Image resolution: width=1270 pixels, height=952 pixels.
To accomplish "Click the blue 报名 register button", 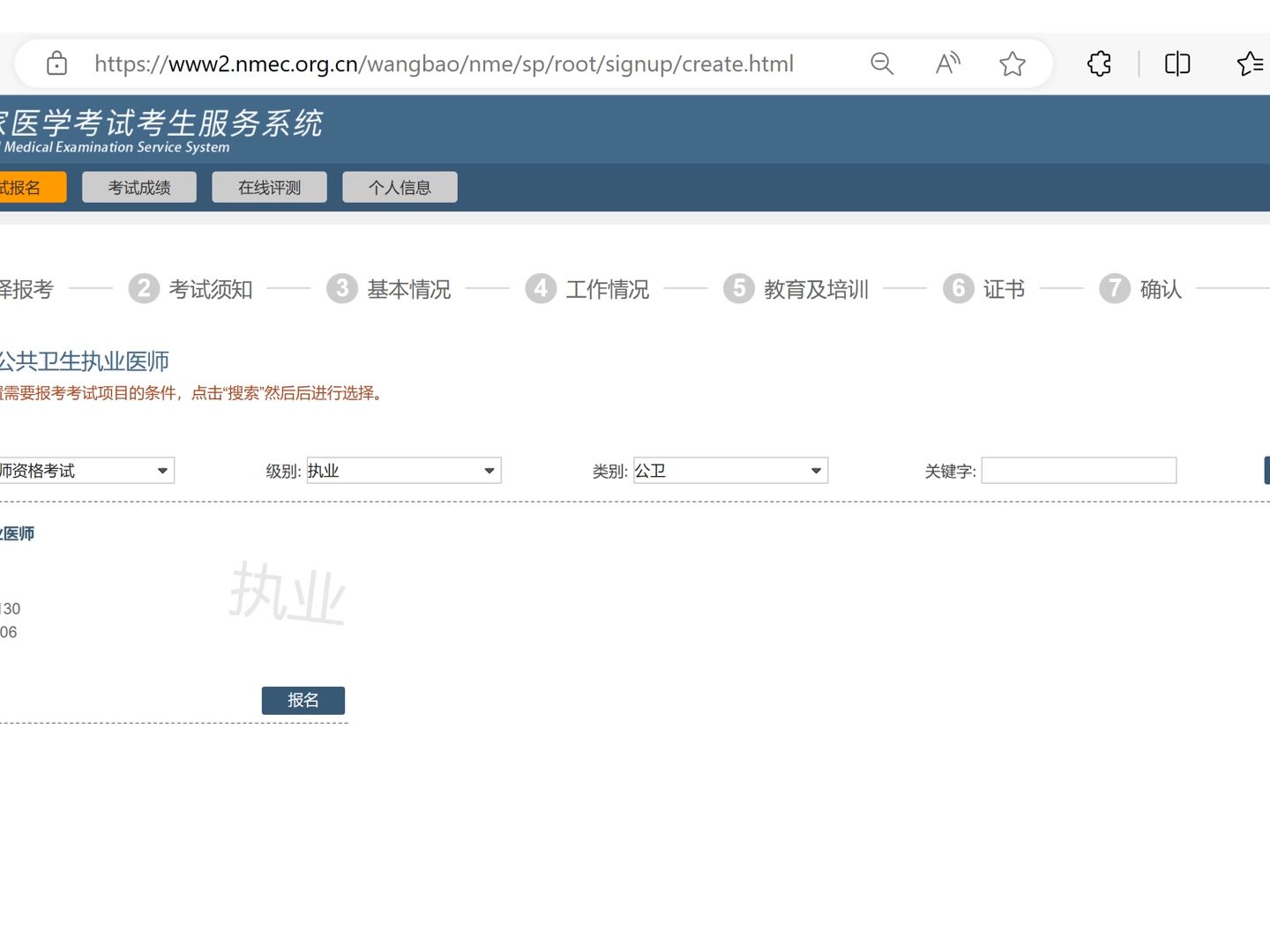I will tap(303, 700).
